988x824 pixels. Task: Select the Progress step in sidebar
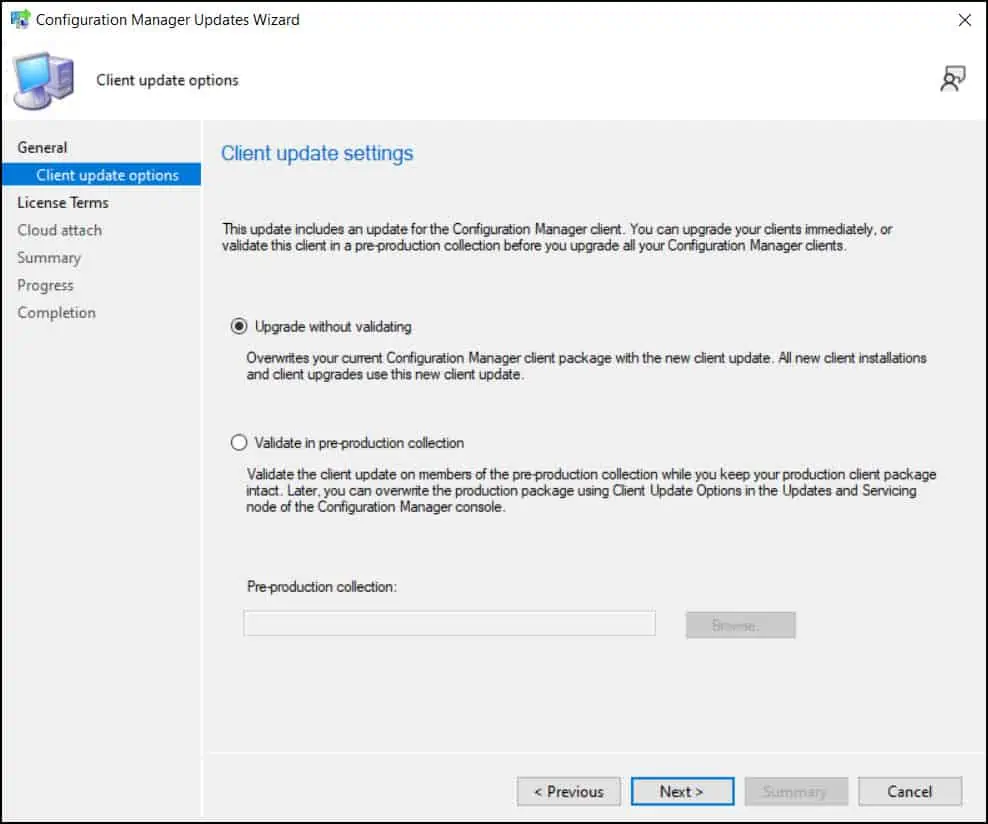tap(45, 285)
